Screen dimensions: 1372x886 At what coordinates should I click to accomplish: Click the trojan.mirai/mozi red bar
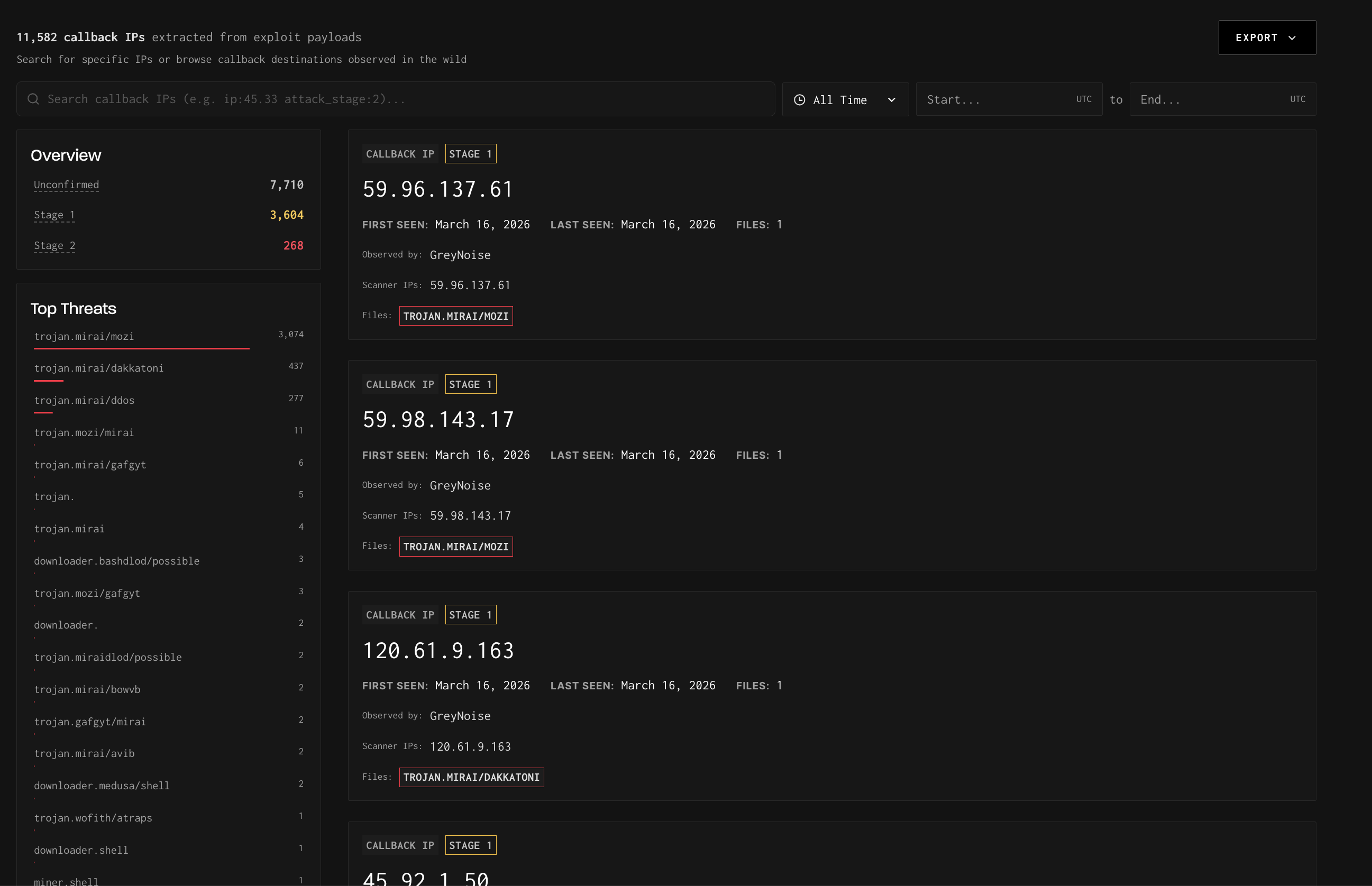[142, 348]
